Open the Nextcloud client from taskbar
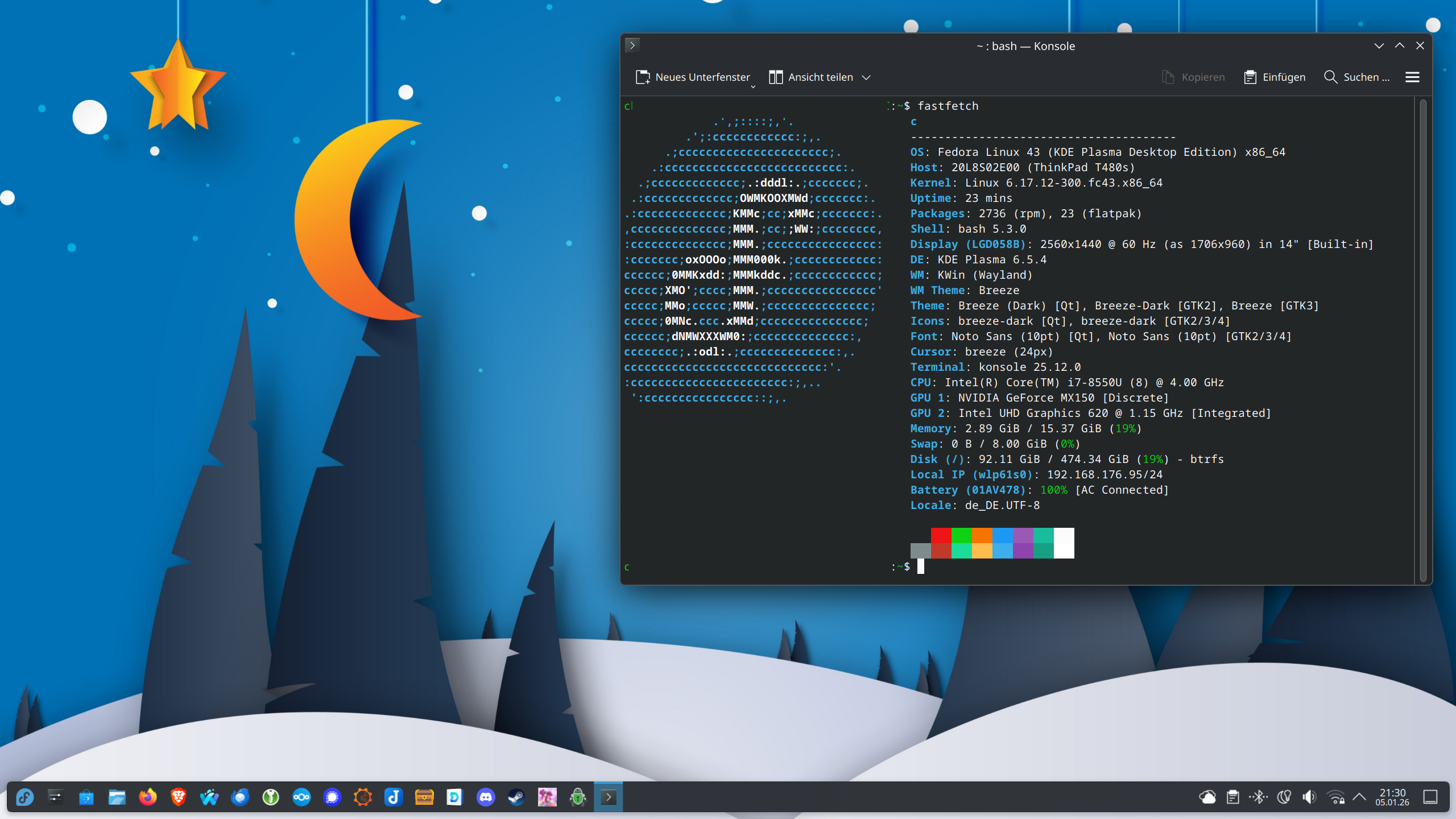This screenshot has height=819, width=1456. coord(301,797)
